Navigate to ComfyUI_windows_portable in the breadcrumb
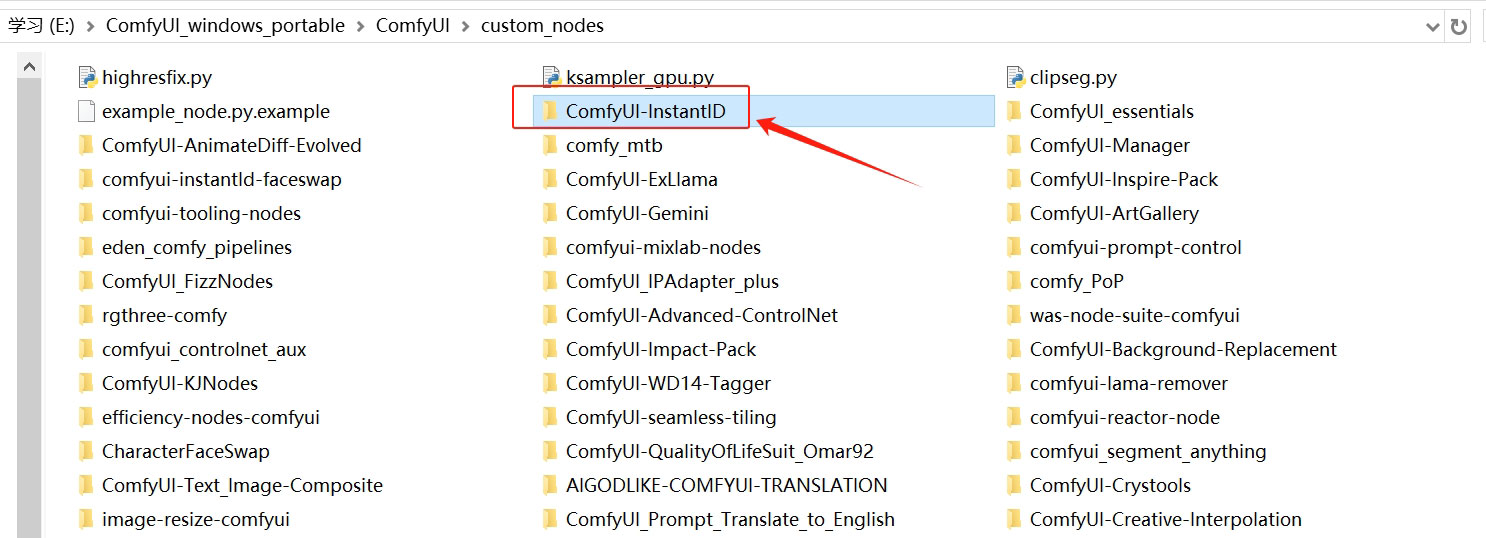Viewport: 1486px width, 538px height. pyautogui.click(x=225, y=26)
